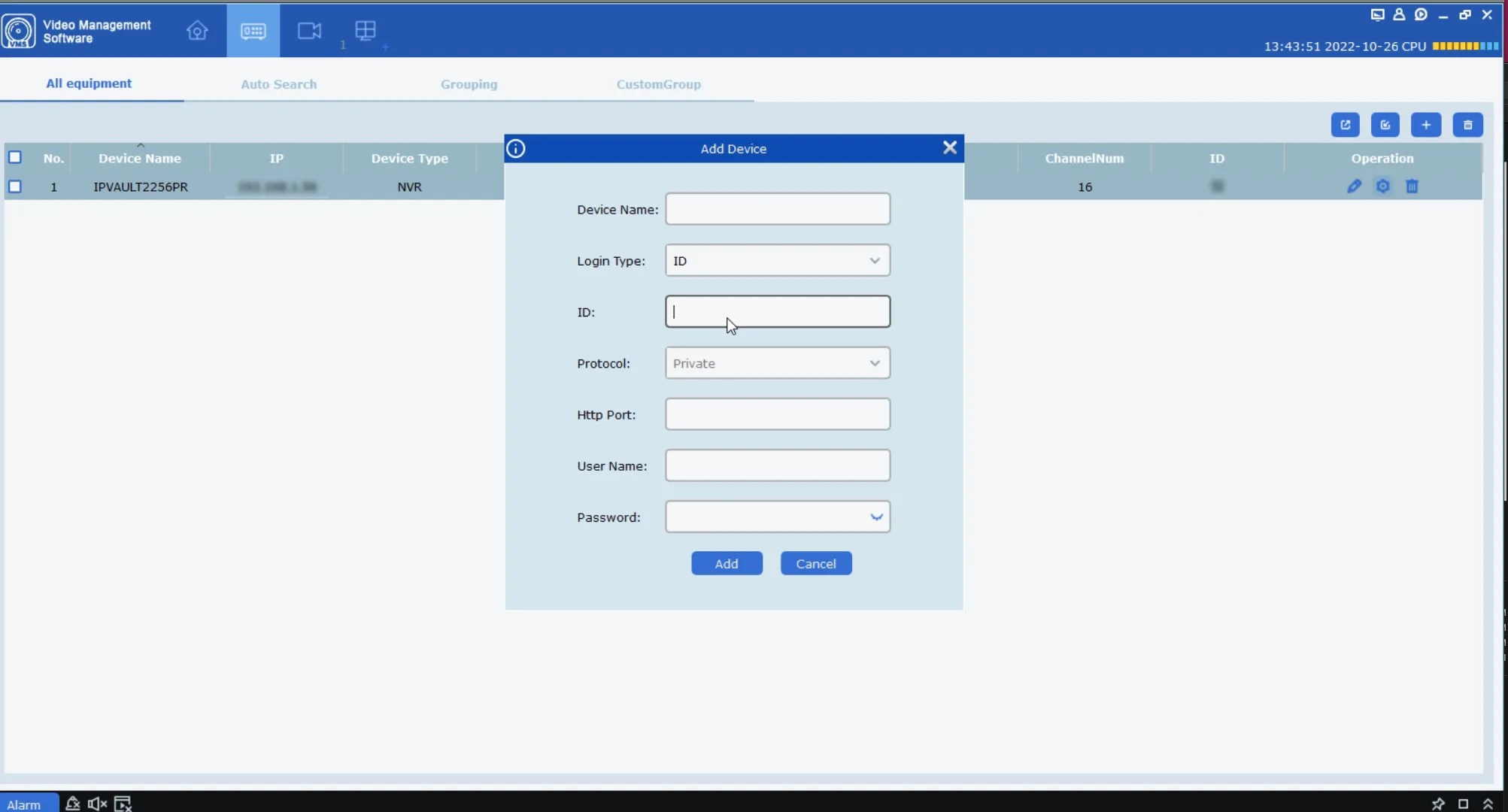Sort table by Device Name column header
Image resolution: width=1508 pixels, height=812 pixels.
click(140, 159)
